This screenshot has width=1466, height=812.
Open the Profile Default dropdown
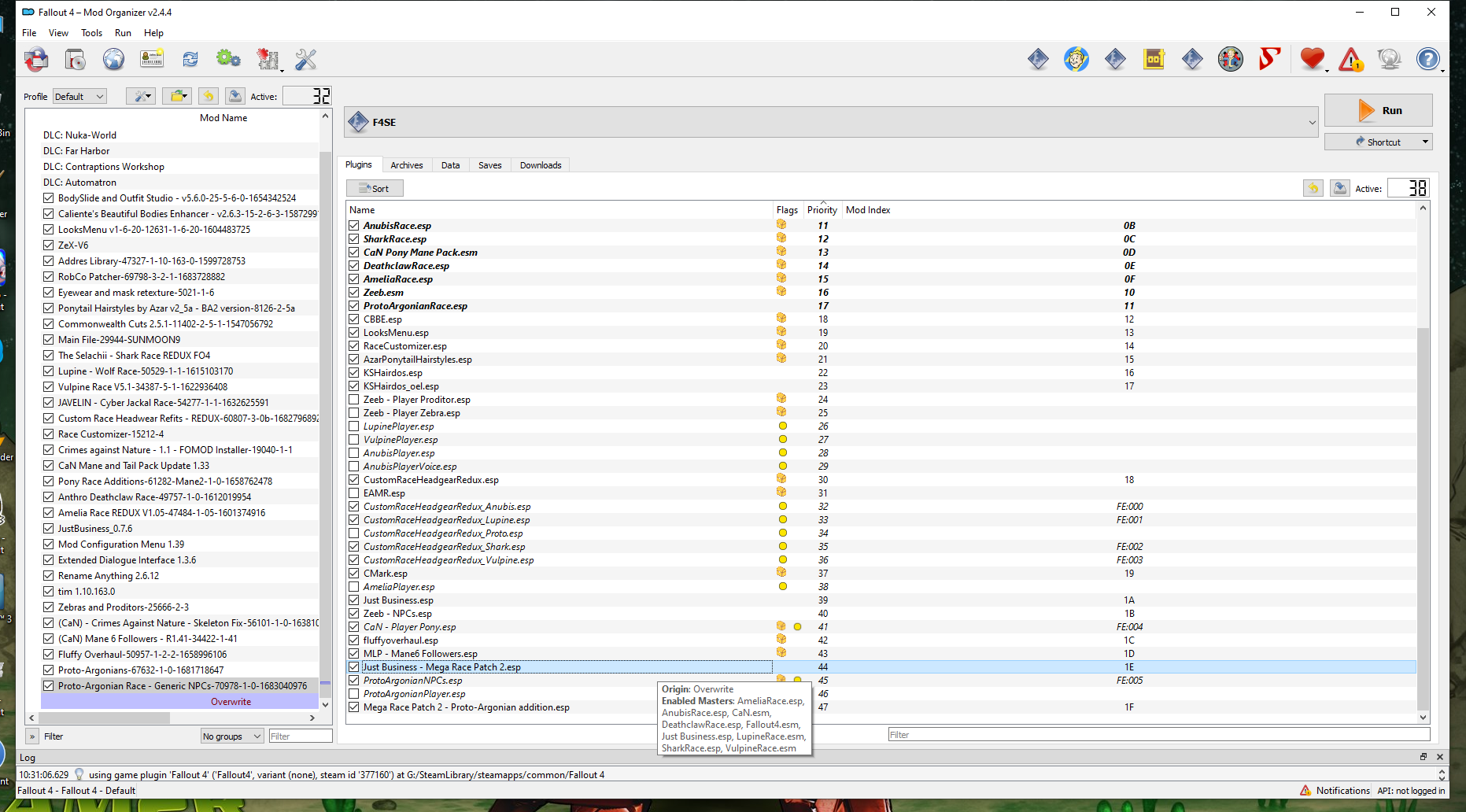pyautogui.click(x=79, y=97)
